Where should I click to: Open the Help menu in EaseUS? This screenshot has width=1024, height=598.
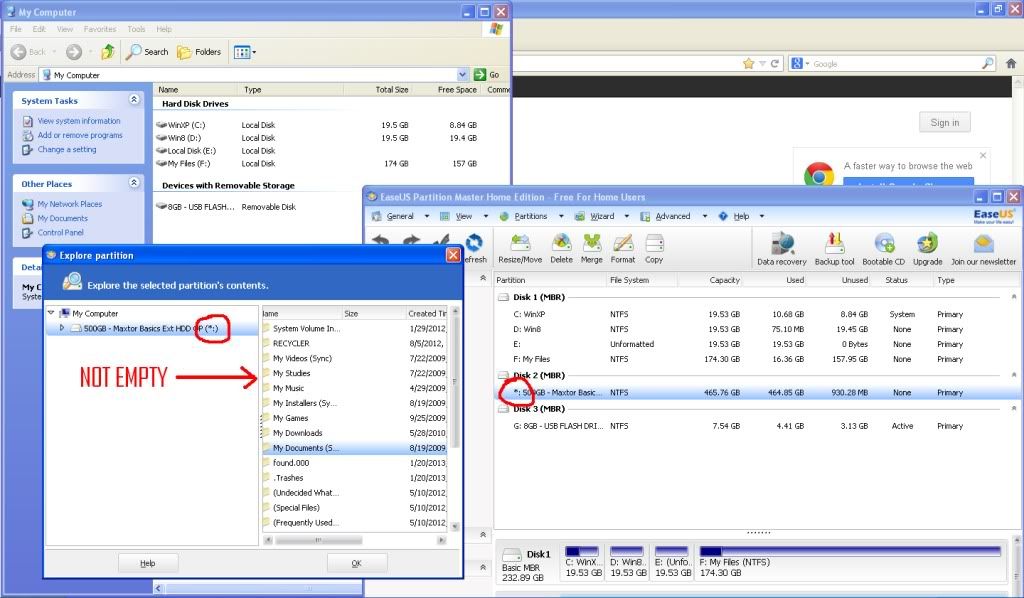(x=741, y=216)
